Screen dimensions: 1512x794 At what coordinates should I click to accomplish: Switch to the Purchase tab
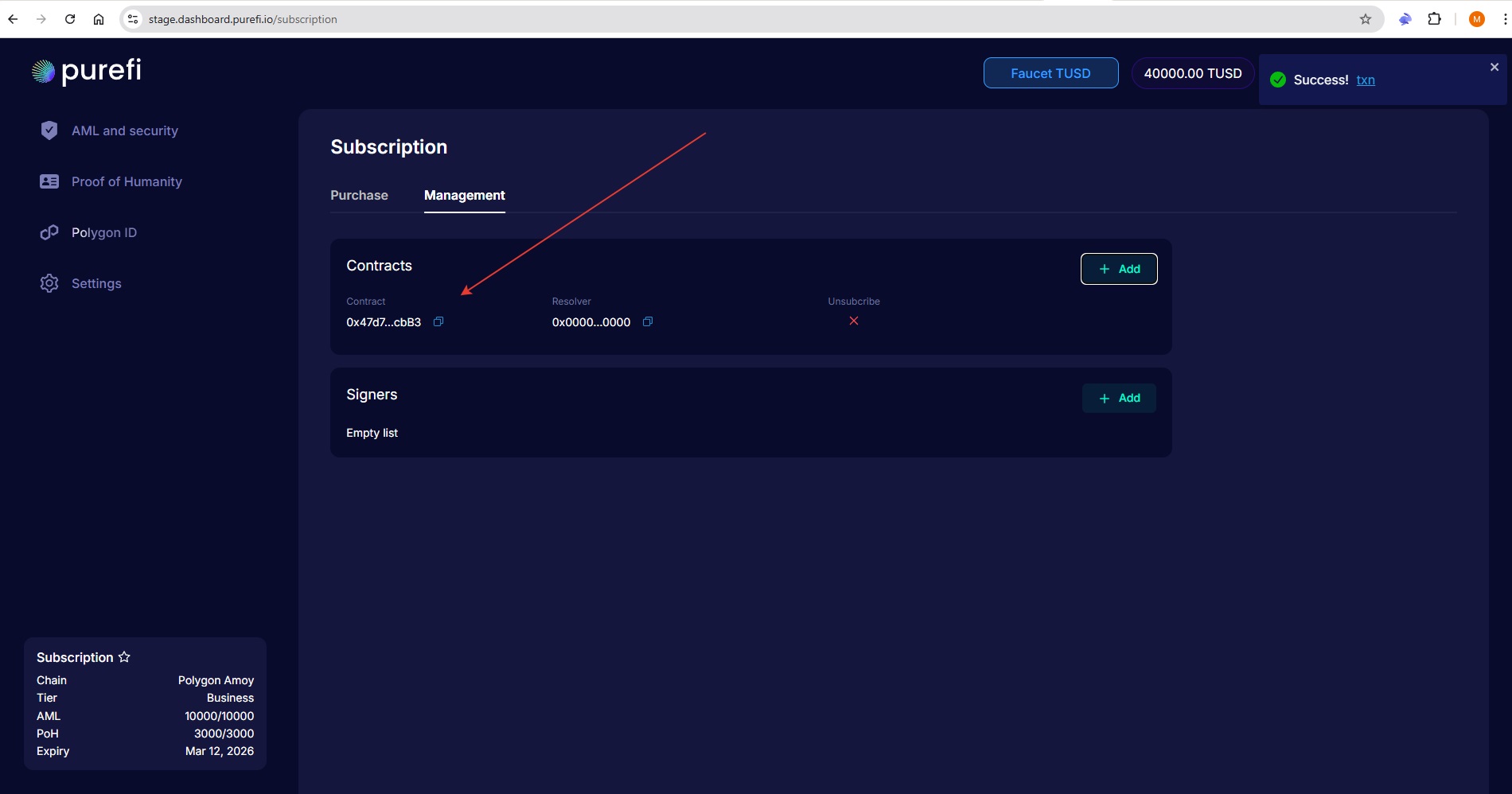(359, 195)
